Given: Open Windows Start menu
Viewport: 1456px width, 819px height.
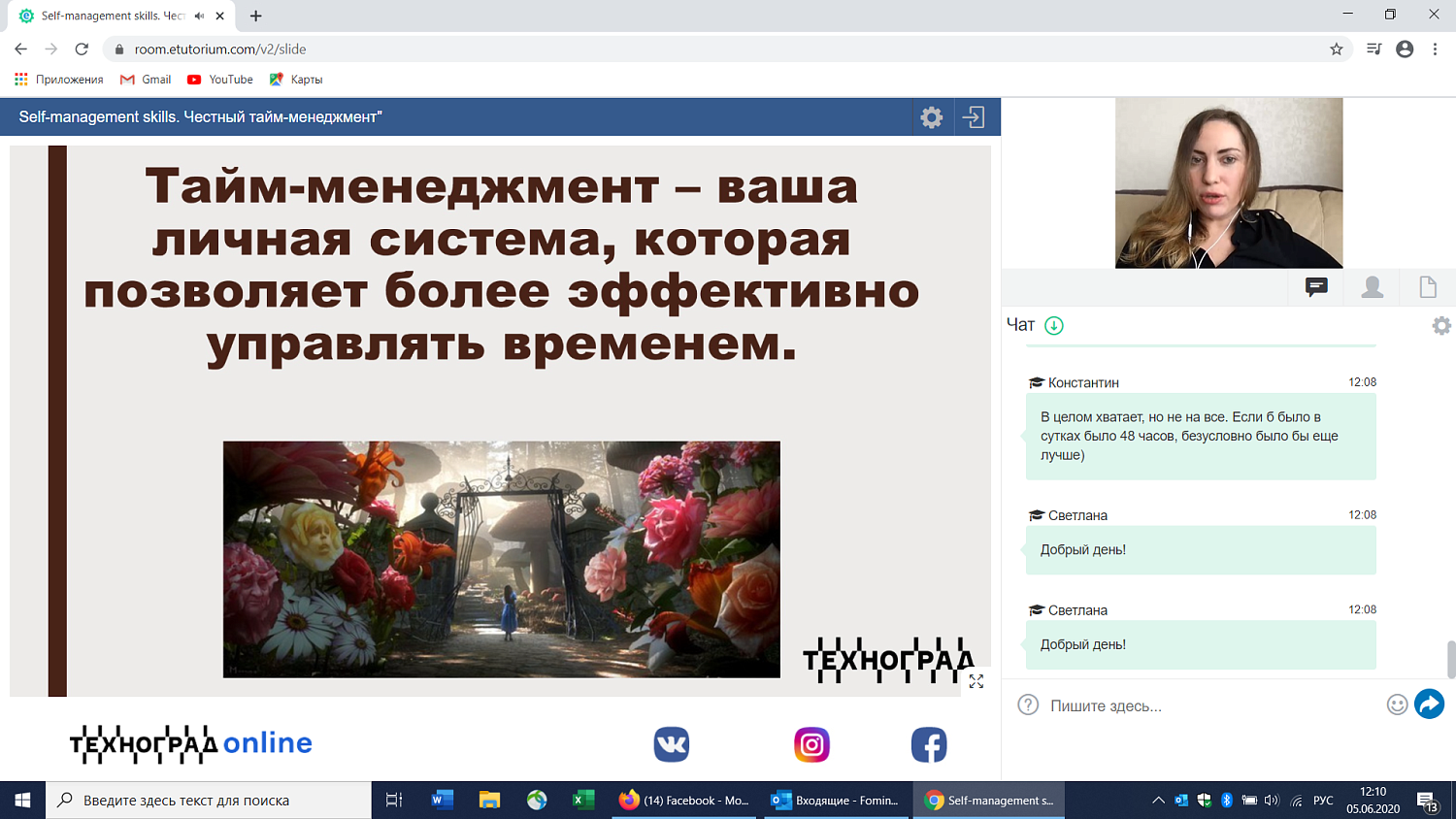Looking at the screenshot, I should click(22, 801).
